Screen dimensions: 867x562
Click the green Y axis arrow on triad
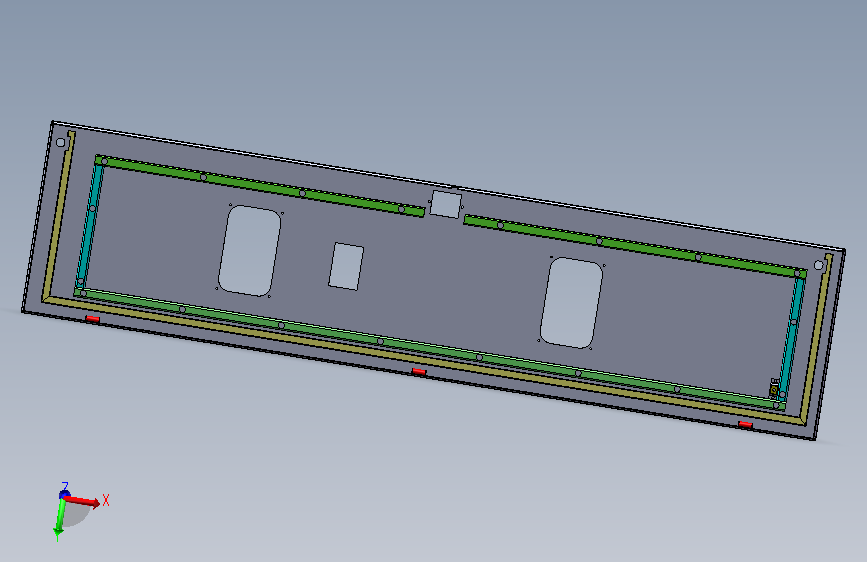tap(60, 517)
